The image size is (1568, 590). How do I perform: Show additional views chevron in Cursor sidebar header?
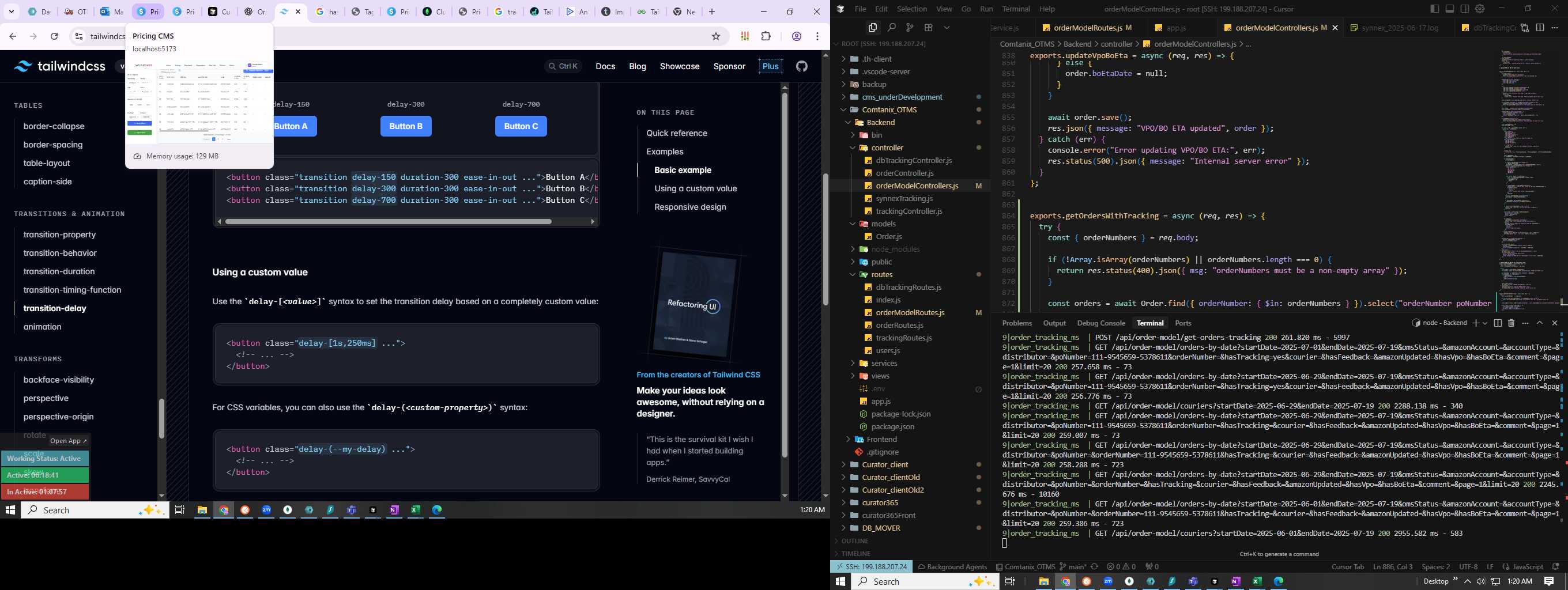(x=947, y=28)
